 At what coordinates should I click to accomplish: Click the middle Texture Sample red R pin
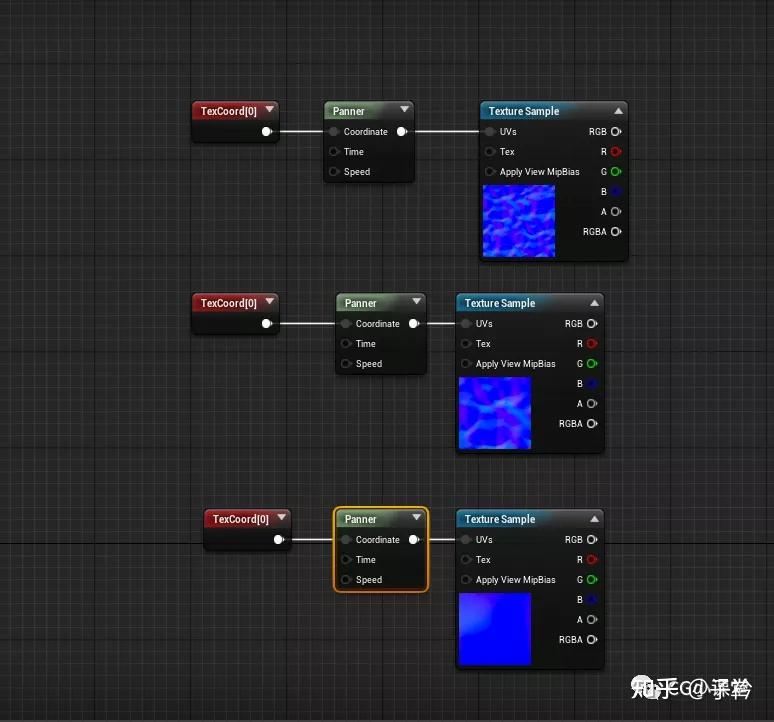[x=592, y=343]
